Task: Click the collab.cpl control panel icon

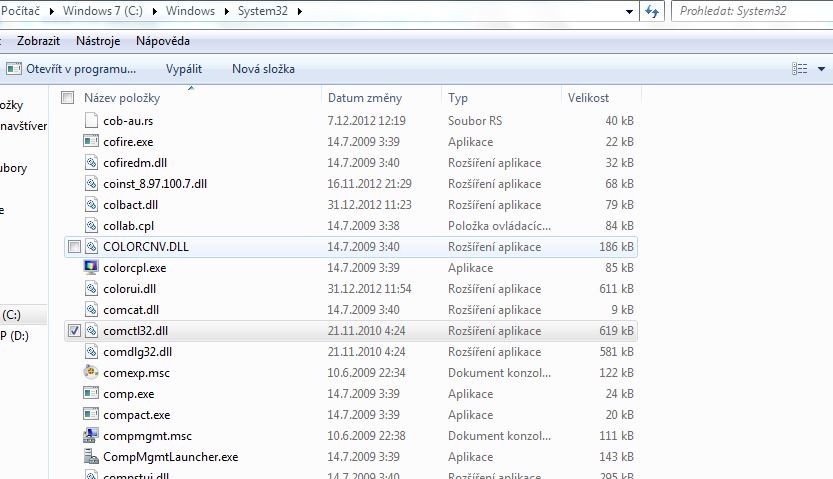Action: (91, 226)
